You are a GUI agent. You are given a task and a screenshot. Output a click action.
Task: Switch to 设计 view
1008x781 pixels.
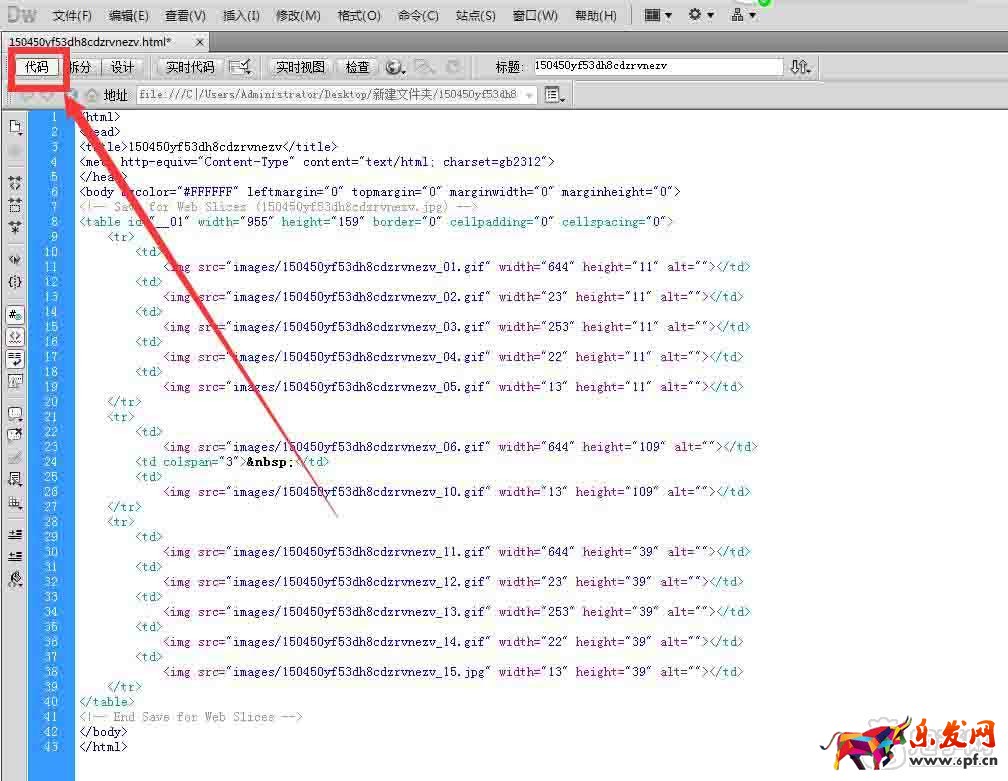[x=122, y=67]
